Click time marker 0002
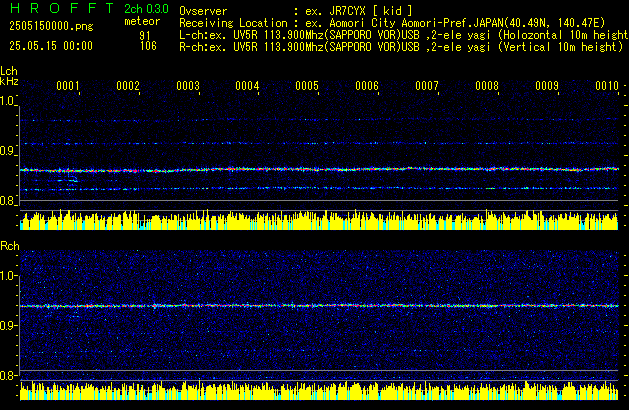 coord(128,86)
